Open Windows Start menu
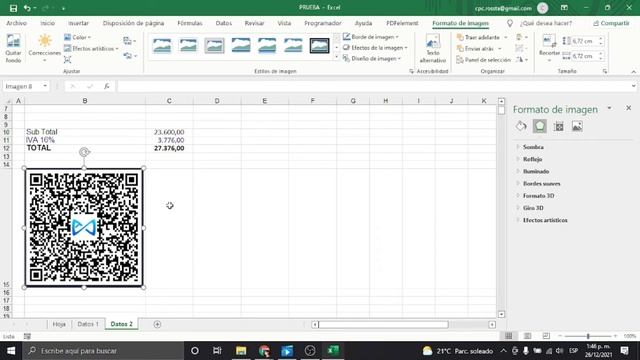 tap(11, 351)
